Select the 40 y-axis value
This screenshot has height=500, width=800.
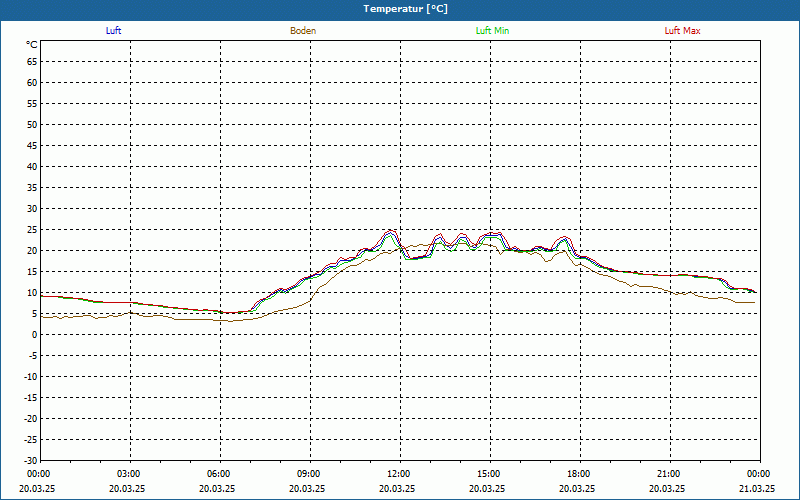tap(32, 167)
